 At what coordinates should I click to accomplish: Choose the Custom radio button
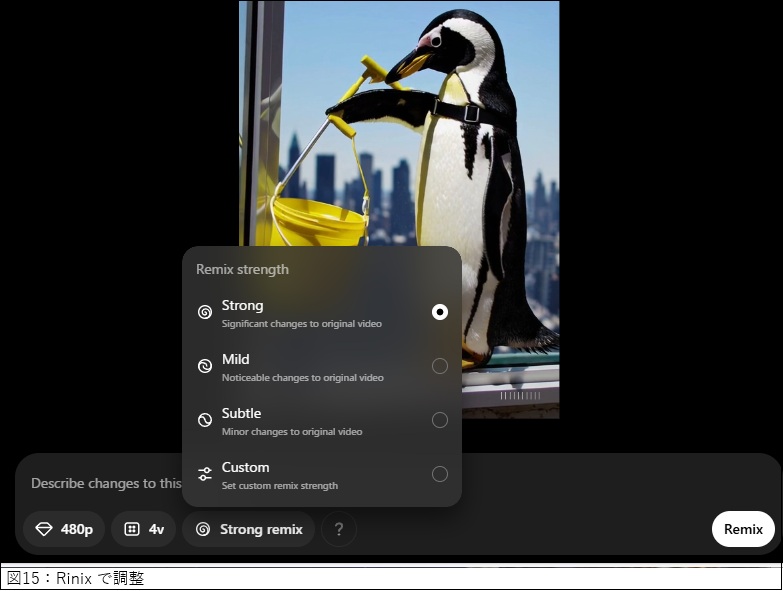tap(440, 474)
